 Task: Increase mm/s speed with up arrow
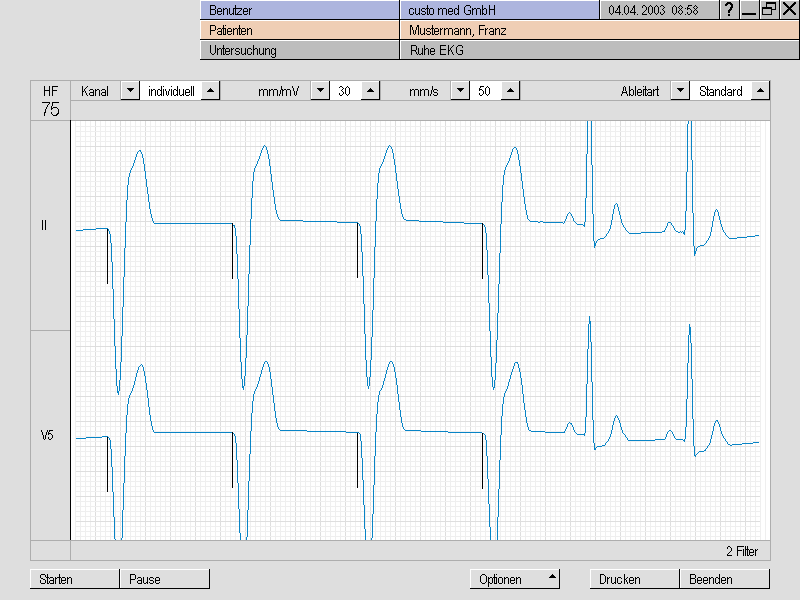click(x=510, y=91)
